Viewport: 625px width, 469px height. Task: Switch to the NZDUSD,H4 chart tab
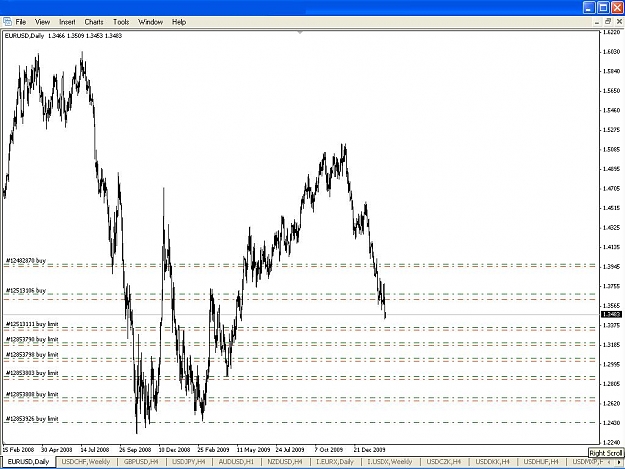pos(285,461)
